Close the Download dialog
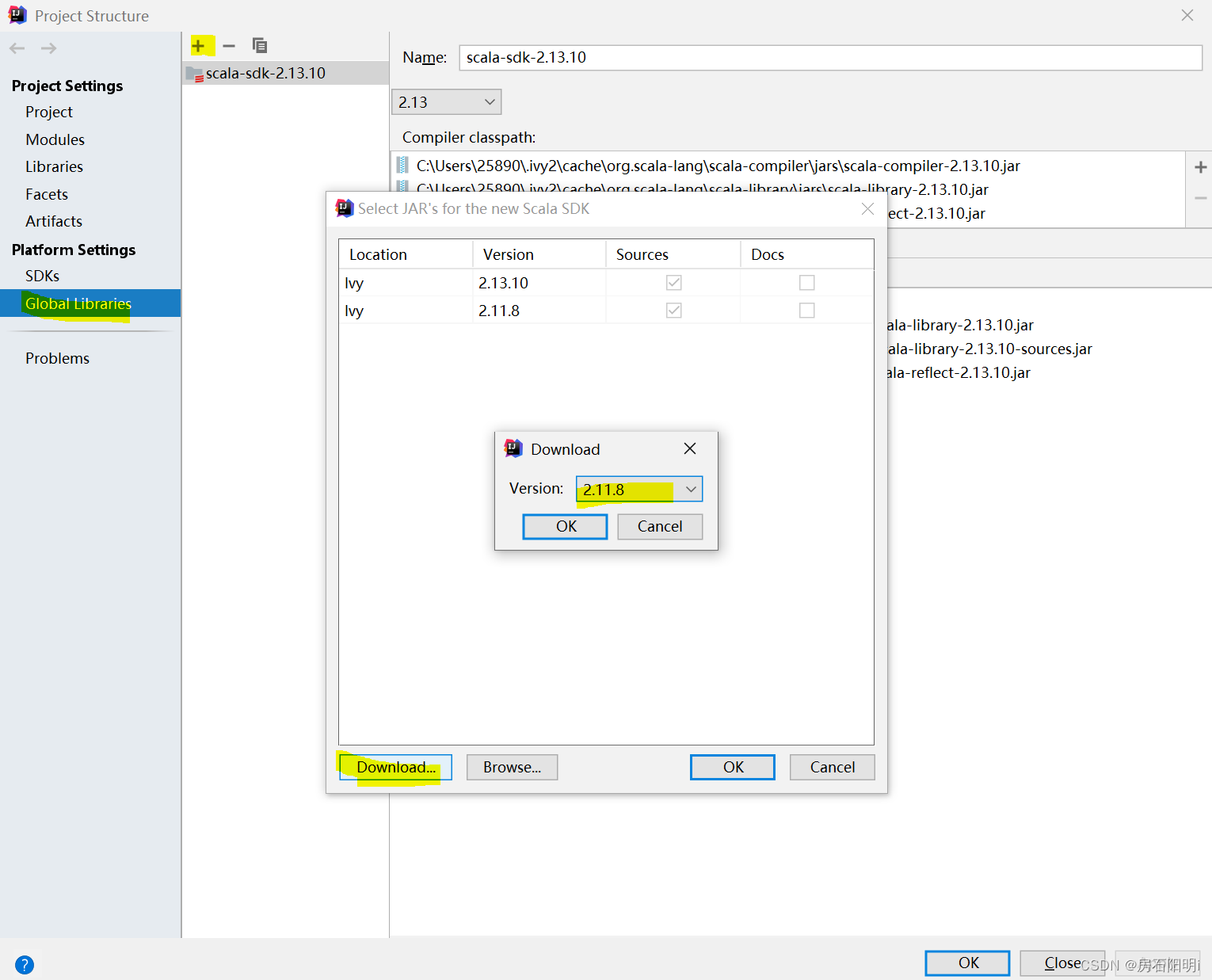Screen dimensions: 1212x980 690,448
